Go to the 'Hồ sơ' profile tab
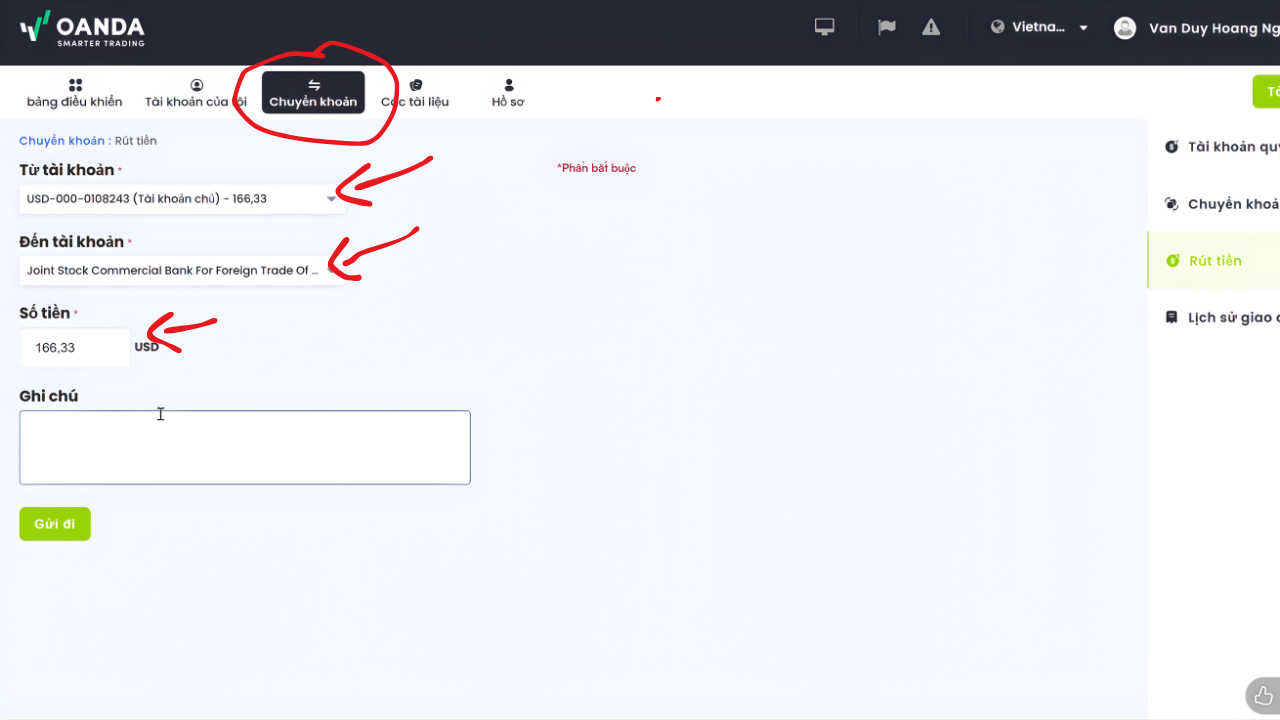This screenshot has width=1280, height=720. [x=508, y=93]
